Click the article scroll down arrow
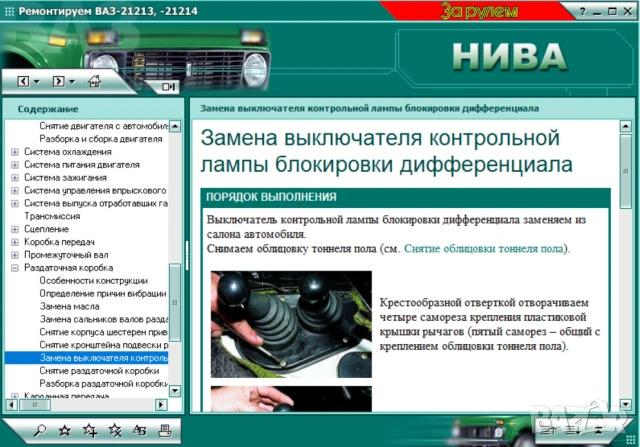 click(x=626, y=404)
